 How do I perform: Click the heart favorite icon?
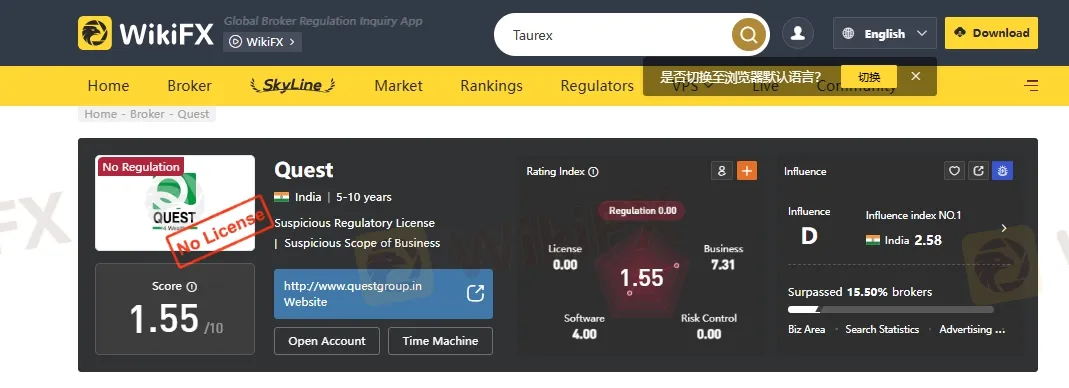click(954, 171)
